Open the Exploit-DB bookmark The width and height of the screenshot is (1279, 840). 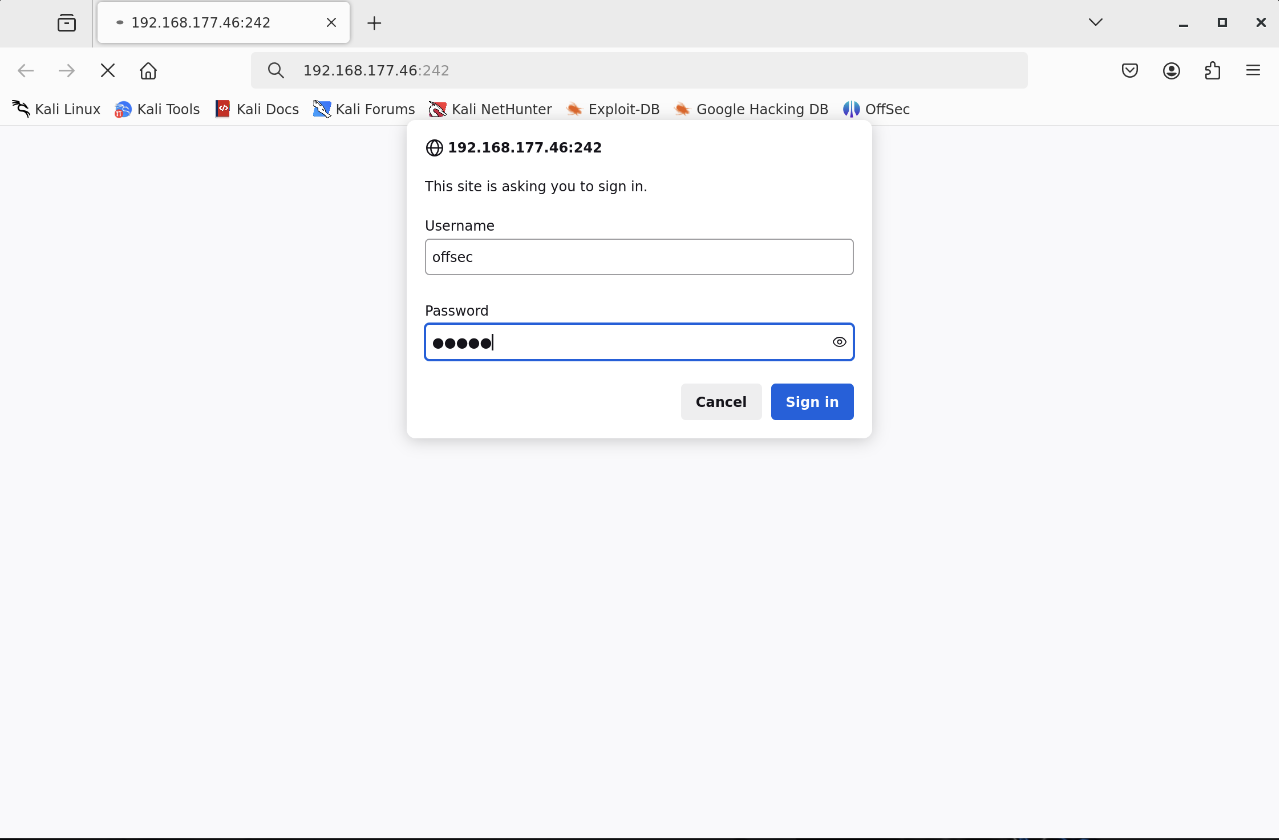[613, 109]
